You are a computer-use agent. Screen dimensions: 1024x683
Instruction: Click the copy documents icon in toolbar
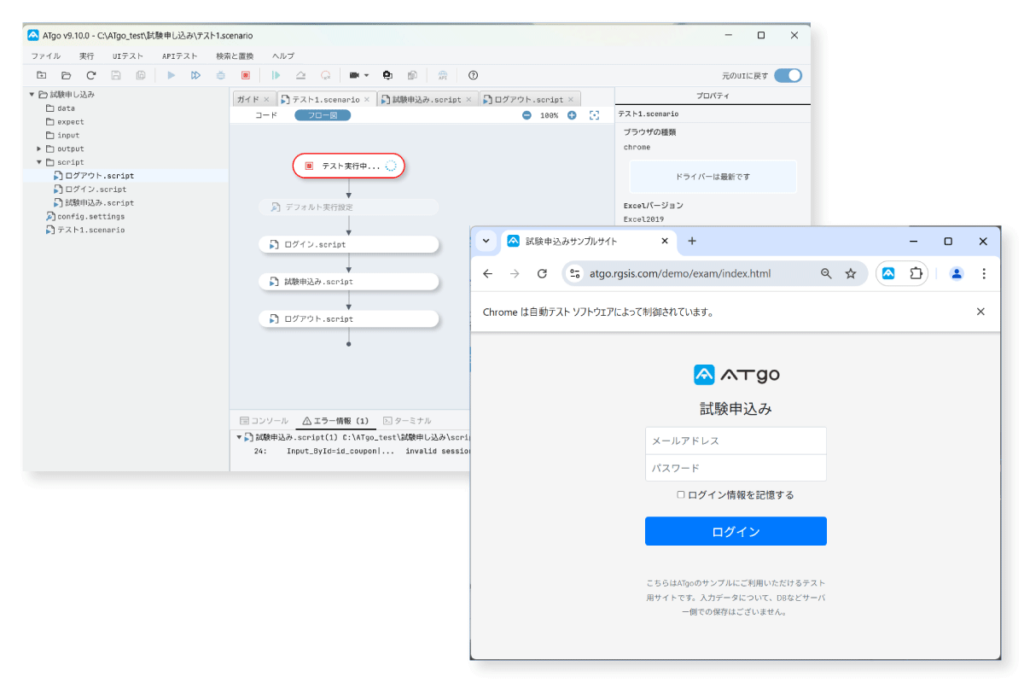click(412, 76)
